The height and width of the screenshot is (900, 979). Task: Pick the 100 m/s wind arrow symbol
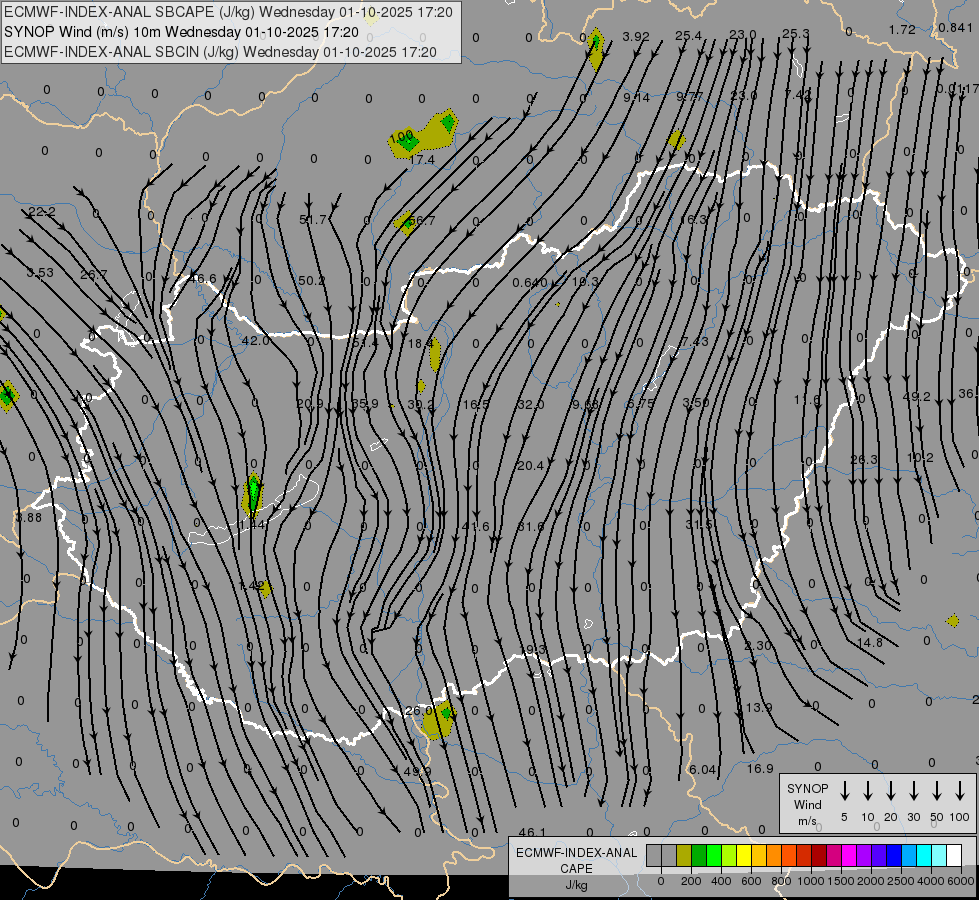pyautogui.click(x=960, y=790)
